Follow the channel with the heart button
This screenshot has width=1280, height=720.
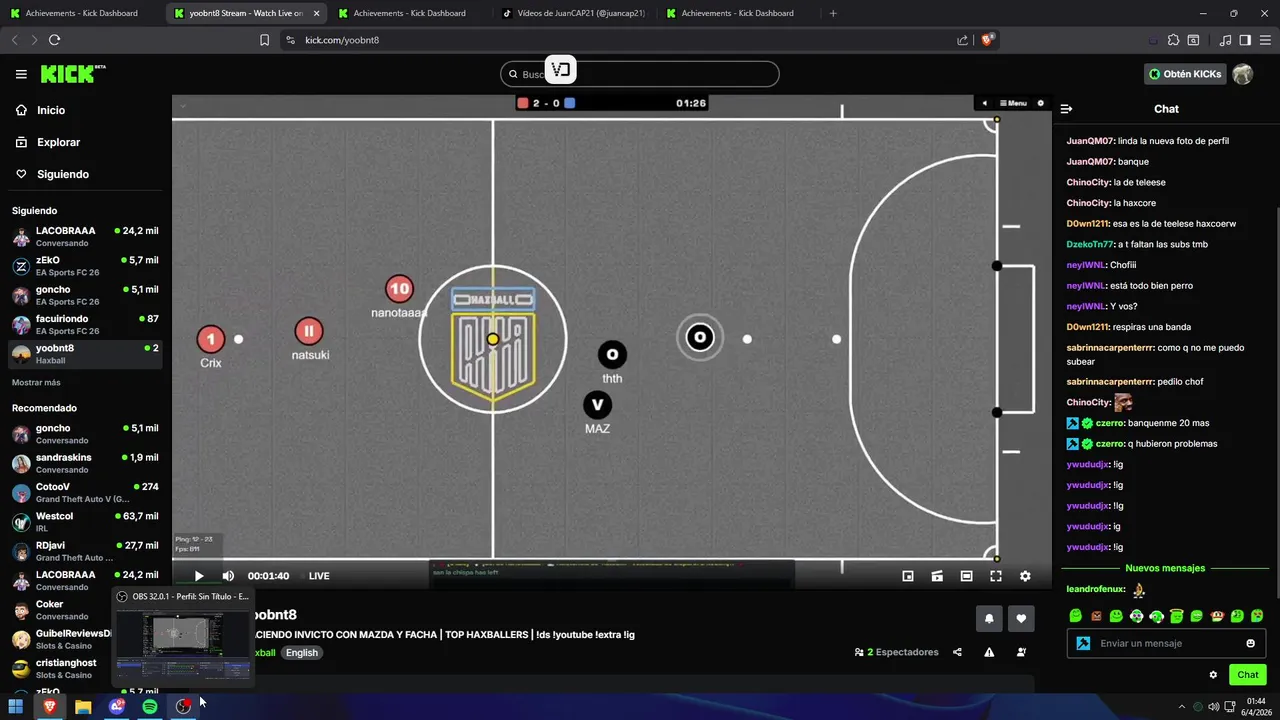(1021, 618)
